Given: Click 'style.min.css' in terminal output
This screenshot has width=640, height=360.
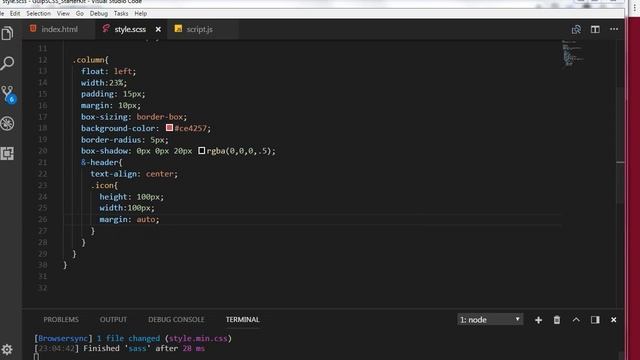Looking at the screenshot, I should 198,338.
